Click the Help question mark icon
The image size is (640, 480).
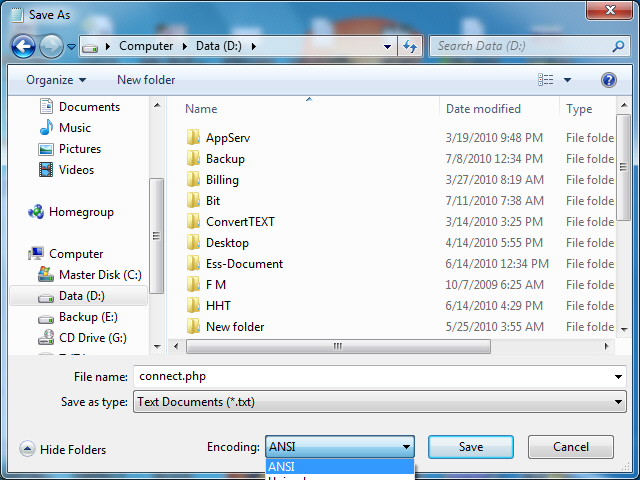tap(609, 80)
